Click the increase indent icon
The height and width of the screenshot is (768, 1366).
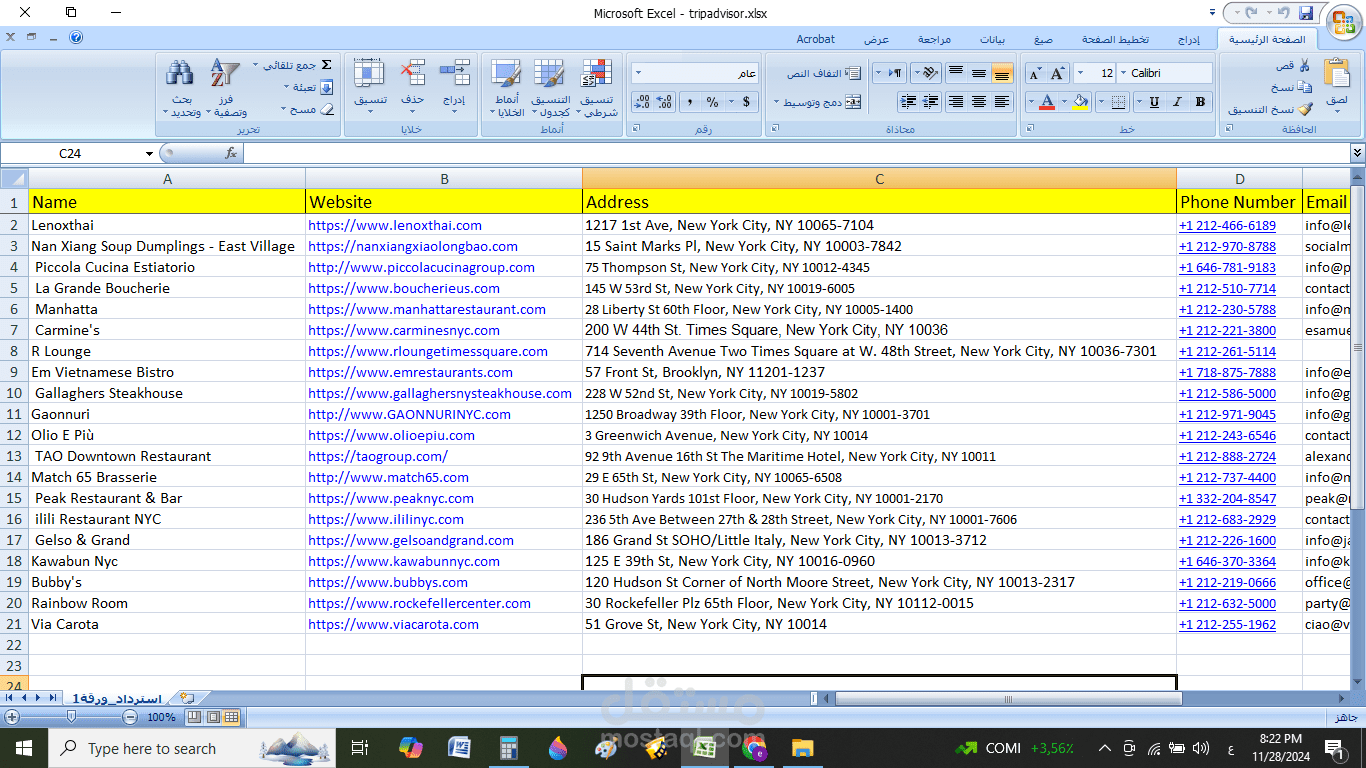tap(908, 102)
